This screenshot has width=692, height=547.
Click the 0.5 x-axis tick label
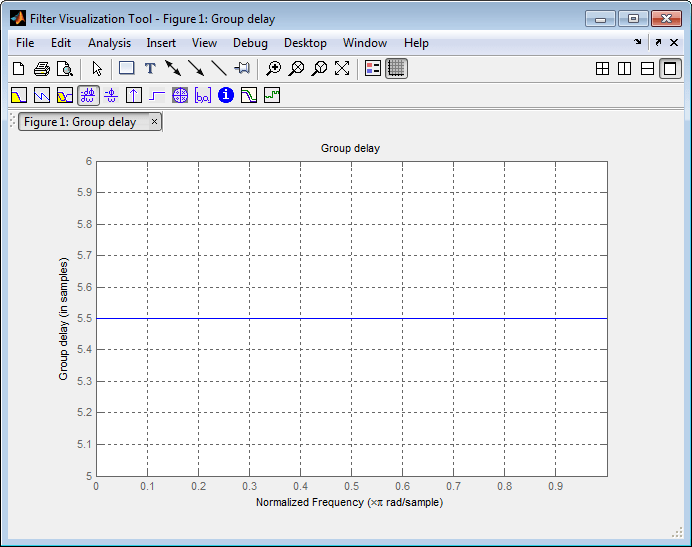click(352, 486)
